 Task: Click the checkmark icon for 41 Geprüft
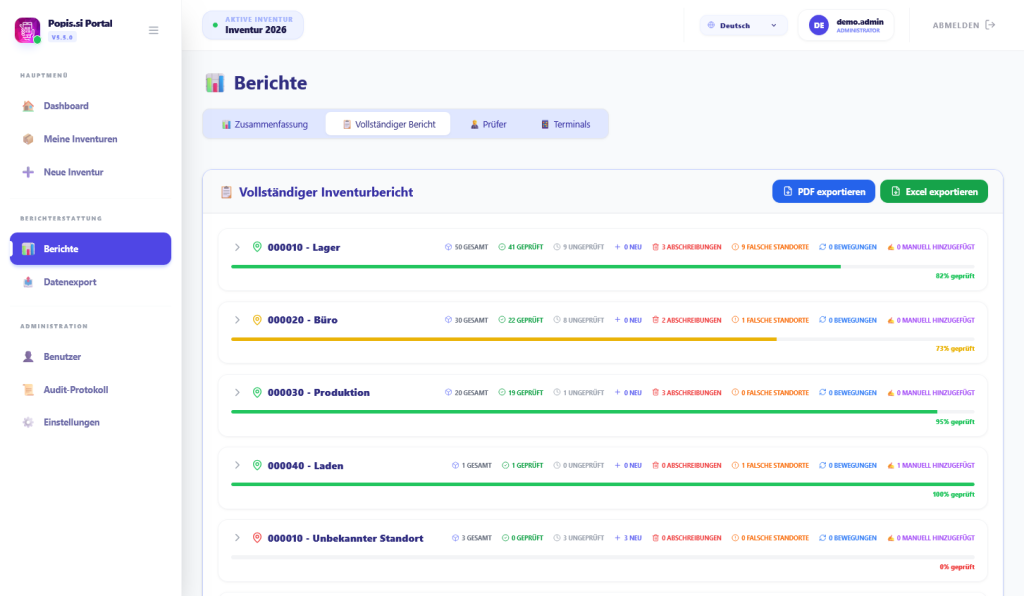click(x=502, y=247)
